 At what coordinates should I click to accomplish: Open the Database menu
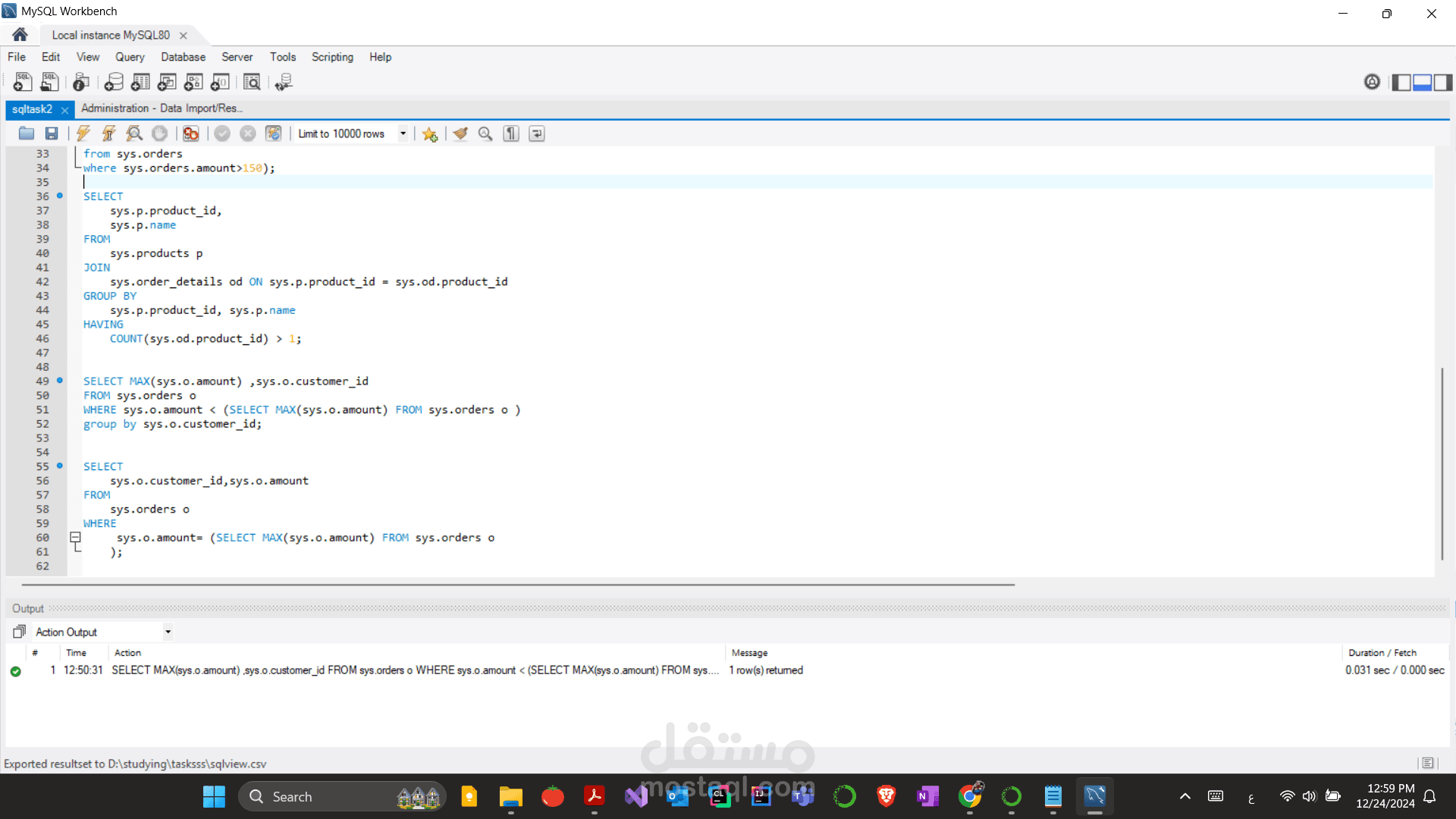point(183,57)
